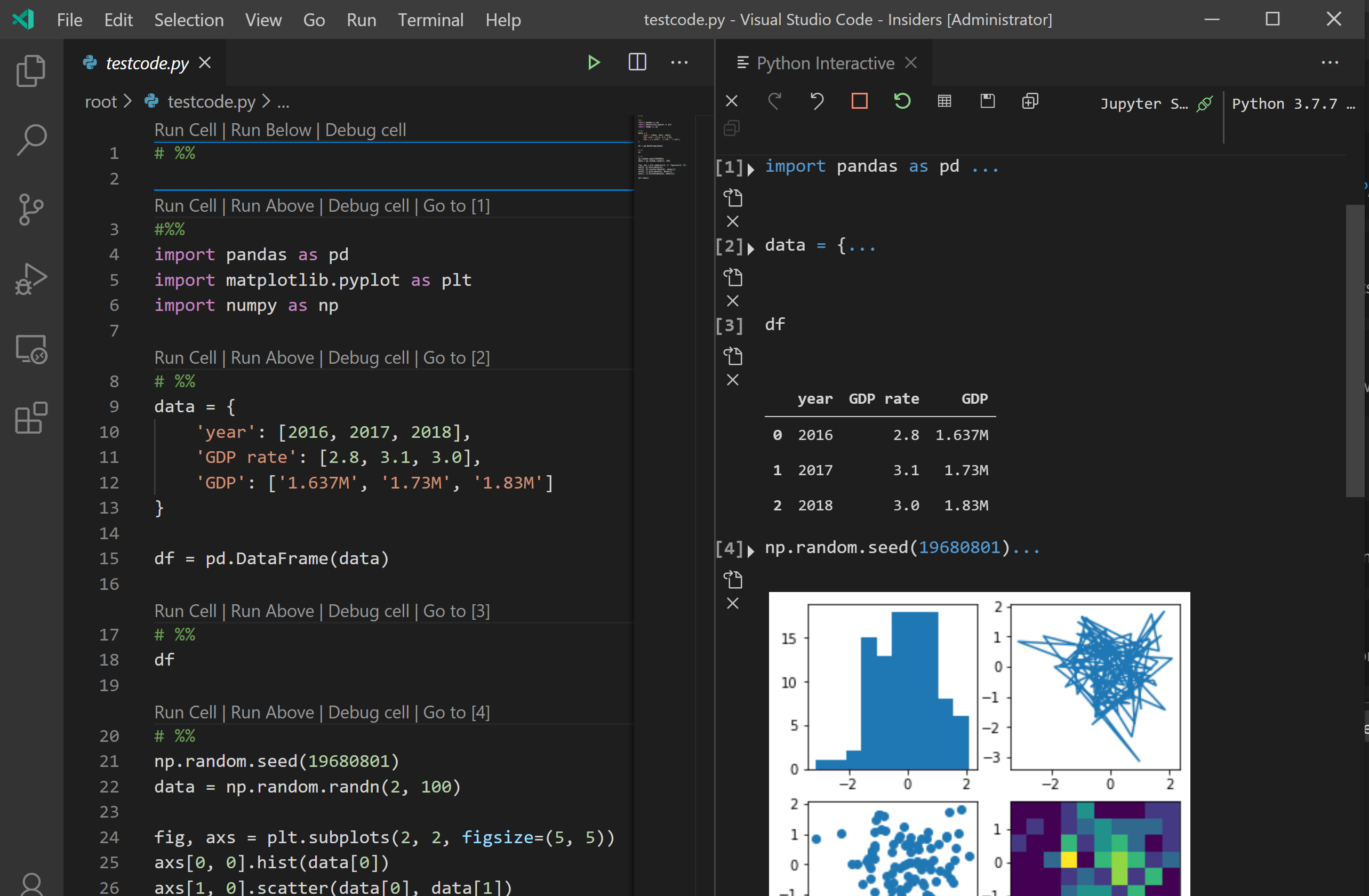Open the Terminal menu

coord(430,20)
